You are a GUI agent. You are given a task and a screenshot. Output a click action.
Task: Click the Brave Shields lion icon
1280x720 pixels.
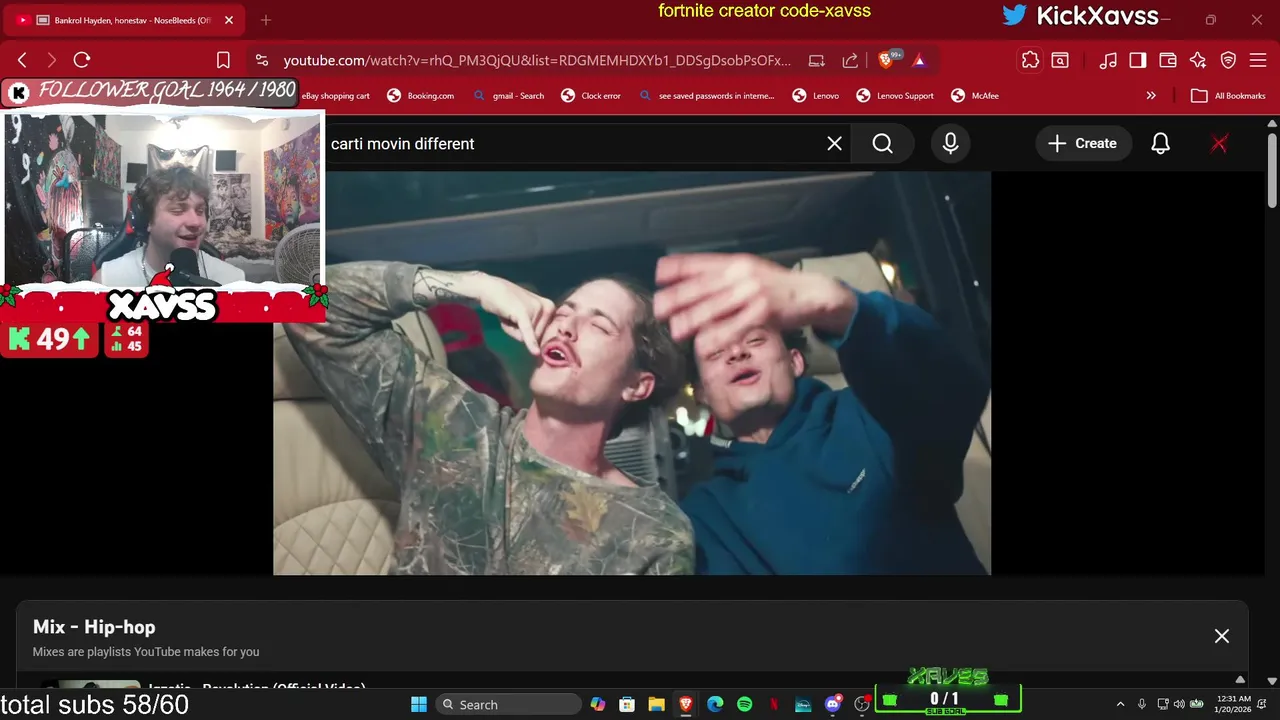[885, 61]
